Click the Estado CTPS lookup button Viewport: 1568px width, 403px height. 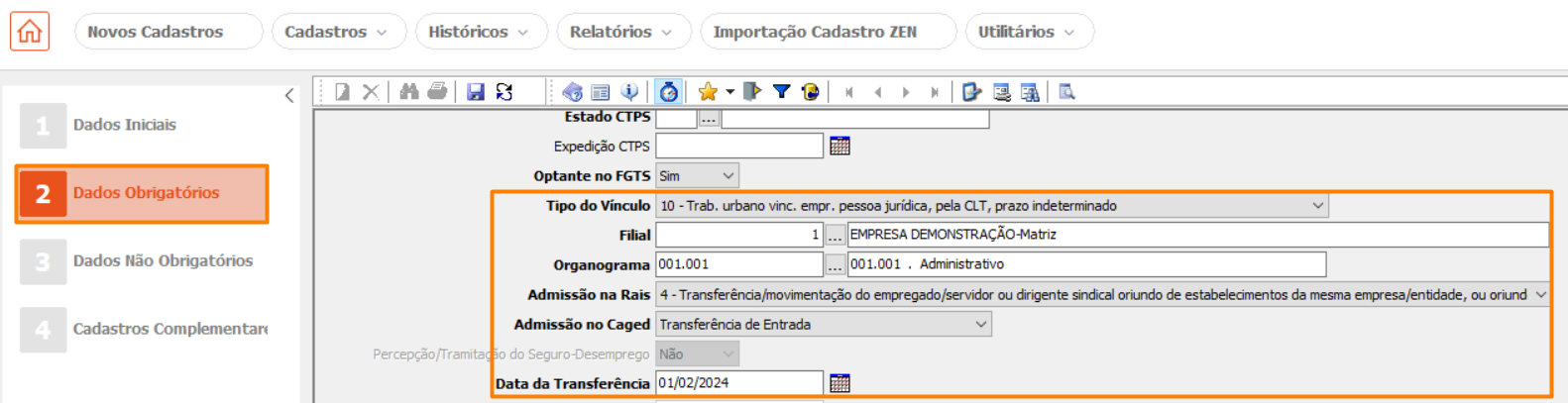(x=709, y=119)
